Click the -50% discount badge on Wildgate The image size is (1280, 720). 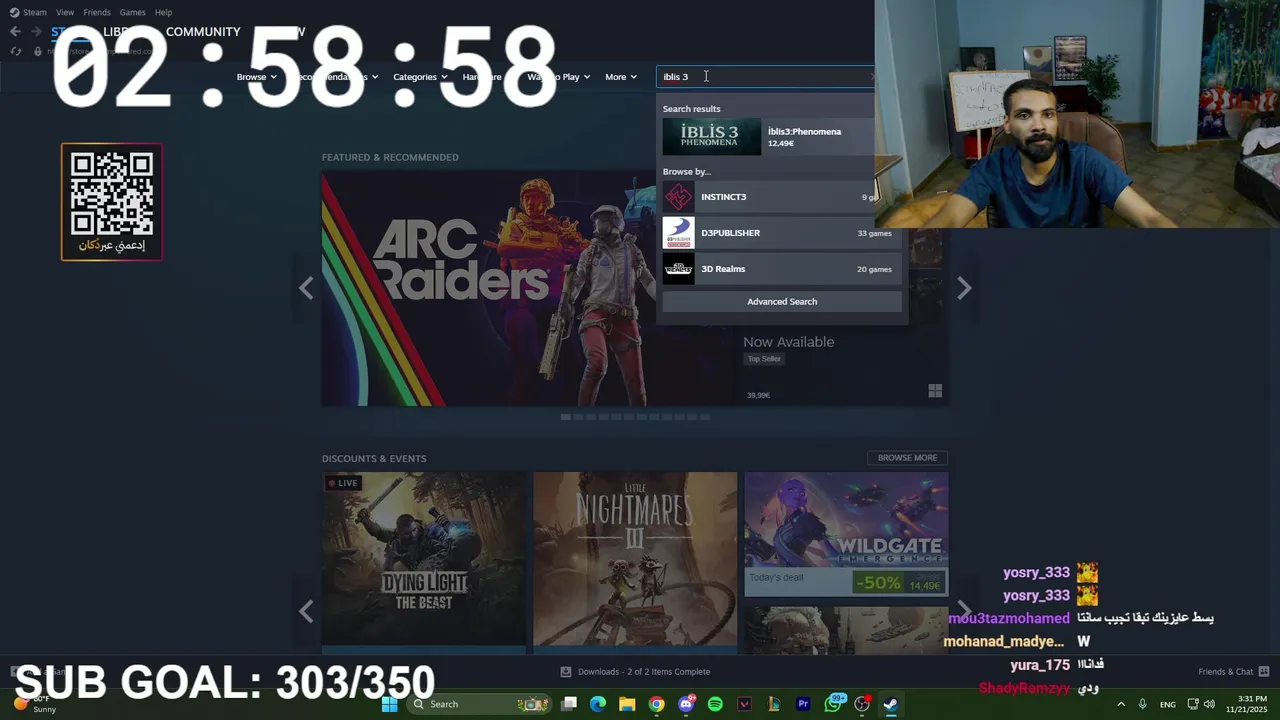pos(877,583)
